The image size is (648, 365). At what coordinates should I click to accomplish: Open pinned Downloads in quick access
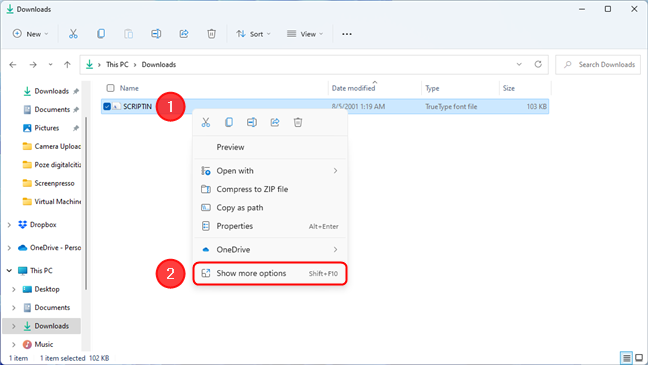[46, 91]
